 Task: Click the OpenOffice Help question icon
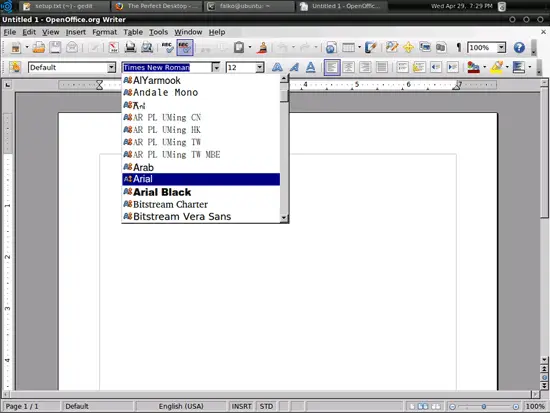(x=519, y=47)
